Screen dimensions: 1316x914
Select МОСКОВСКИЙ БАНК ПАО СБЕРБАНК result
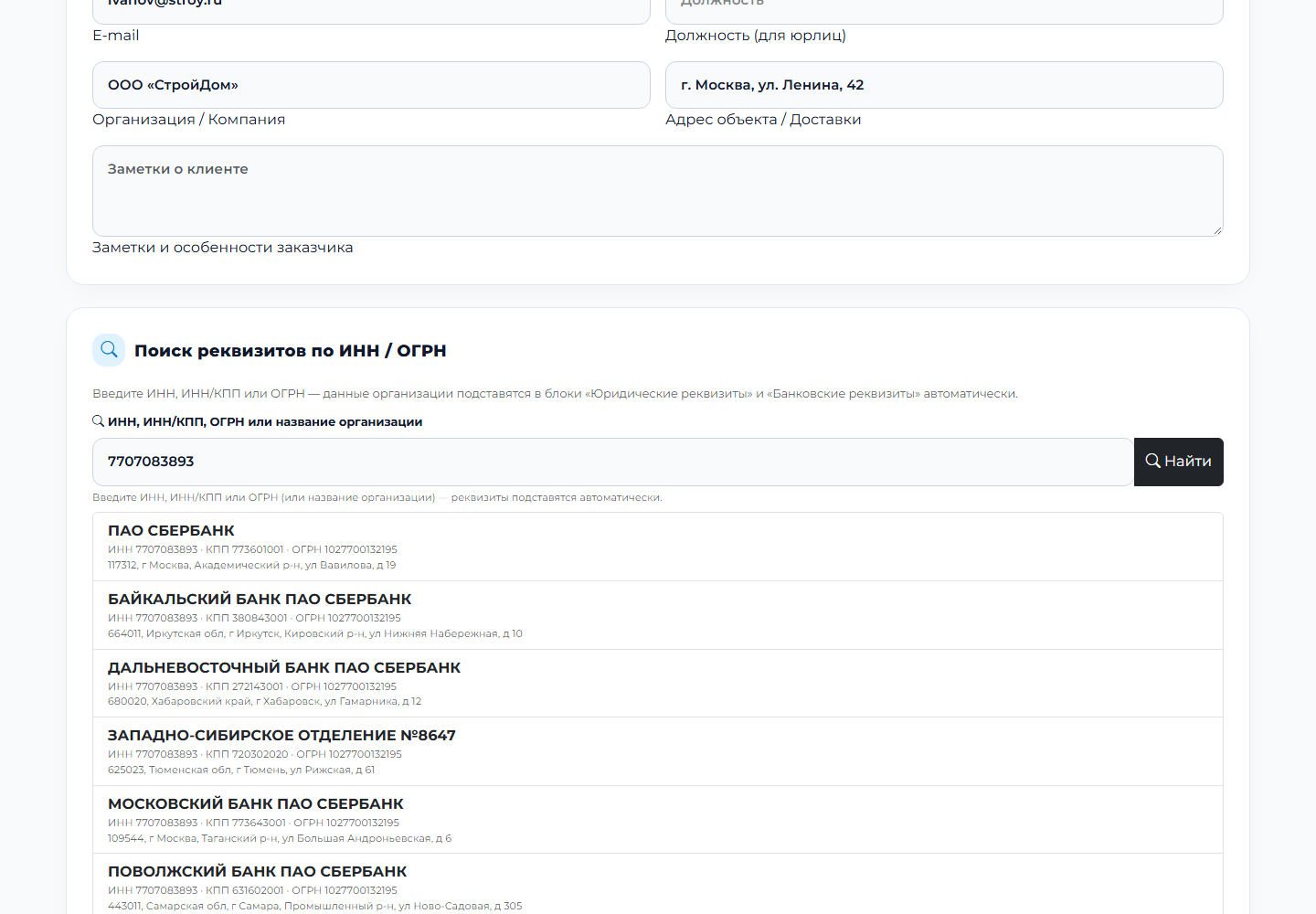pos(658,820)
